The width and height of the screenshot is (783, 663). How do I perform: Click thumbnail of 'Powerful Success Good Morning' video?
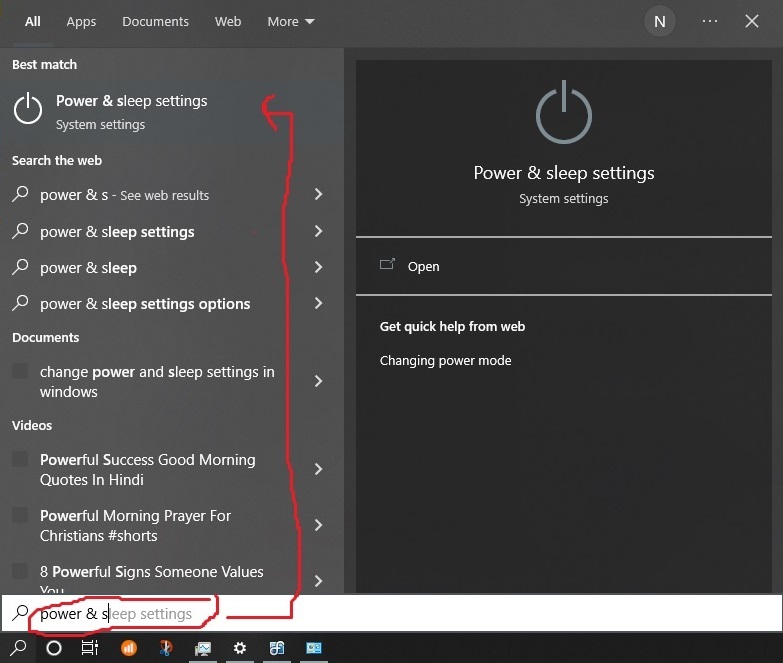pyautogui.click(x=20, y=459)
